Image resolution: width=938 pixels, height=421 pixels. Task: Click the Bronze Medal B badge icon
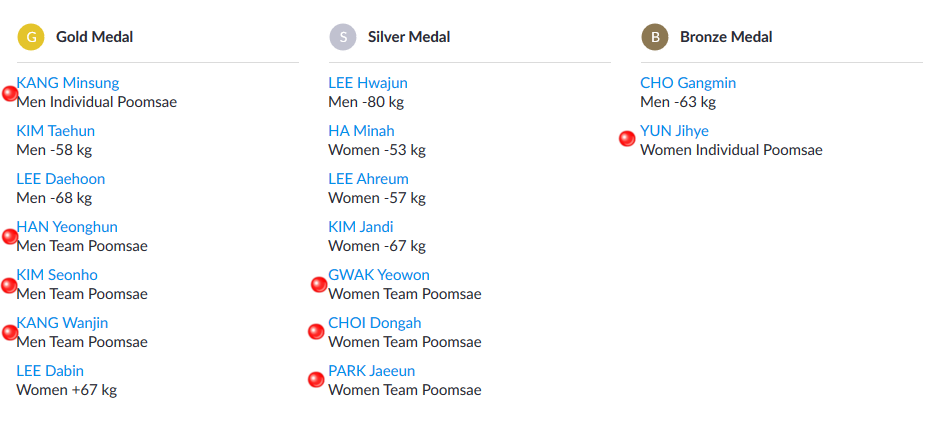click(655, 37)
